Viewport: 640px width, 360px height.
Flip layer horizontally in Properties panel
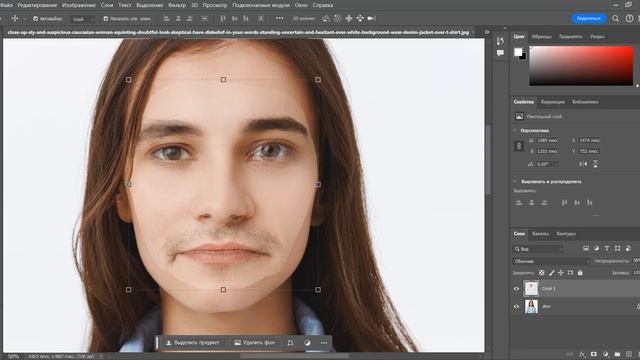(x=583, y=164)
